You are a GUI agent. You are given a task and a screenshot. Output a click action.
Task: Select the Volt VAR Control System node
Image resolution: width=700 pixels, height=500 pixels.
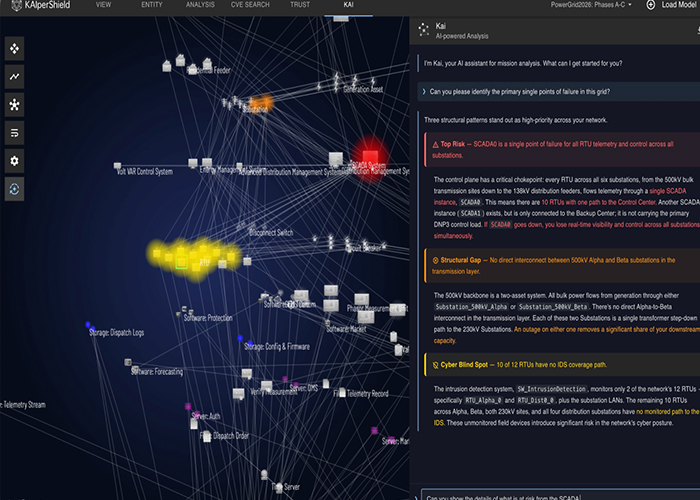click(117, 166)
